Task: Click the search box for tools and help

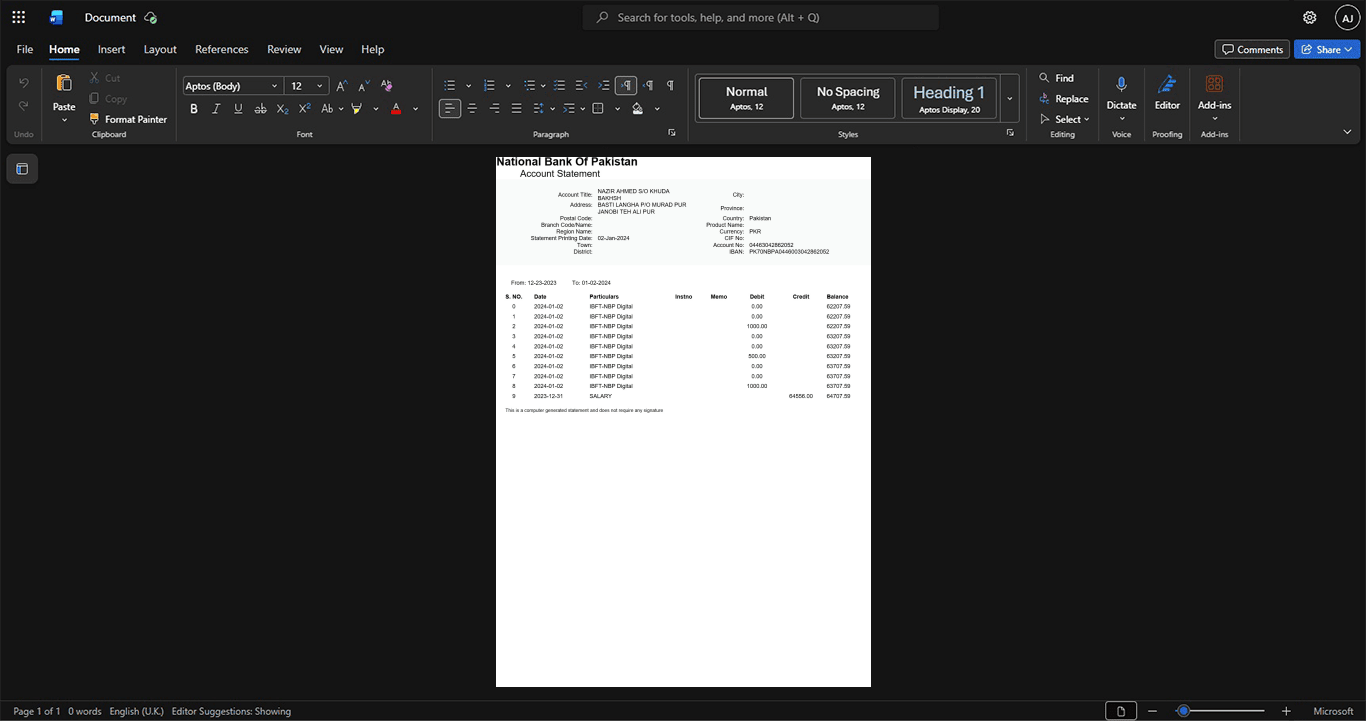Action: click(x=760, y=17)
